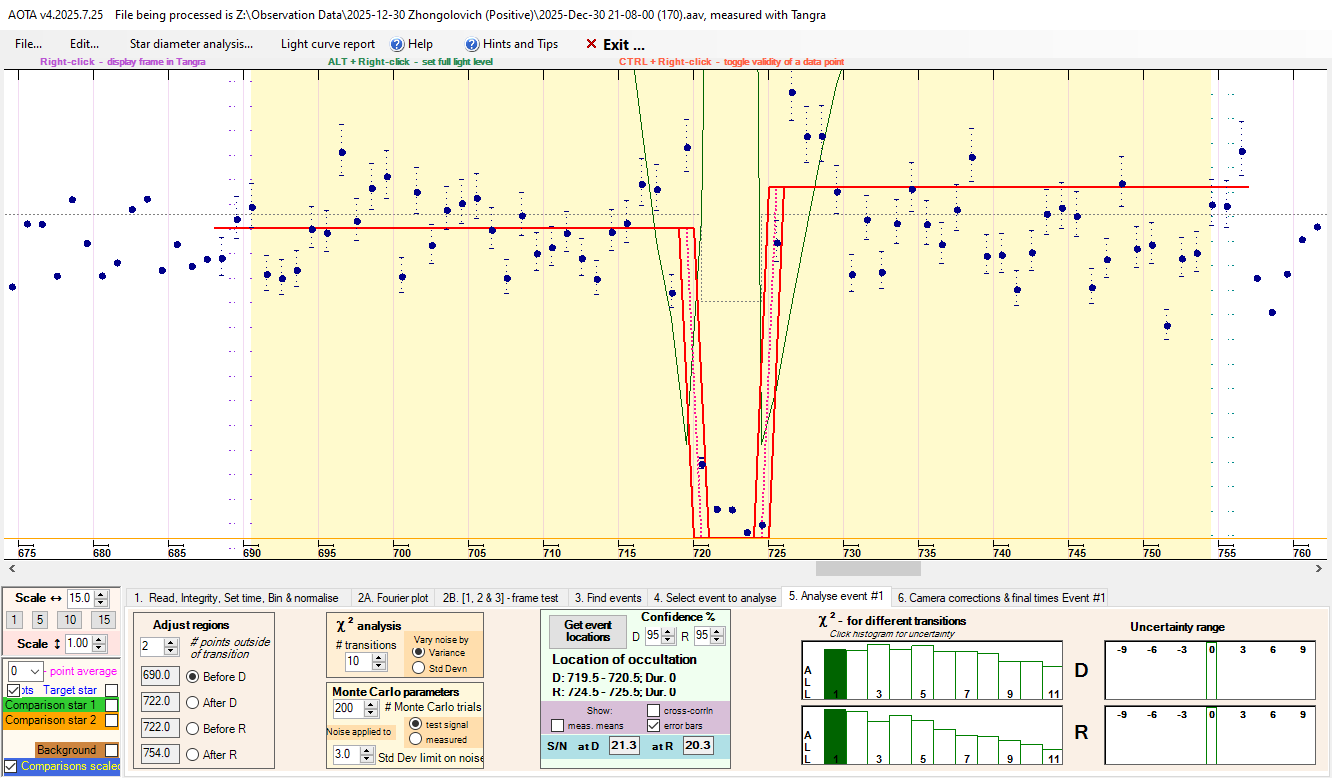Switch to 3. Find events tab
Image resolution: width=1332 pixels, height=778 pixels.
tap(607, 598)
